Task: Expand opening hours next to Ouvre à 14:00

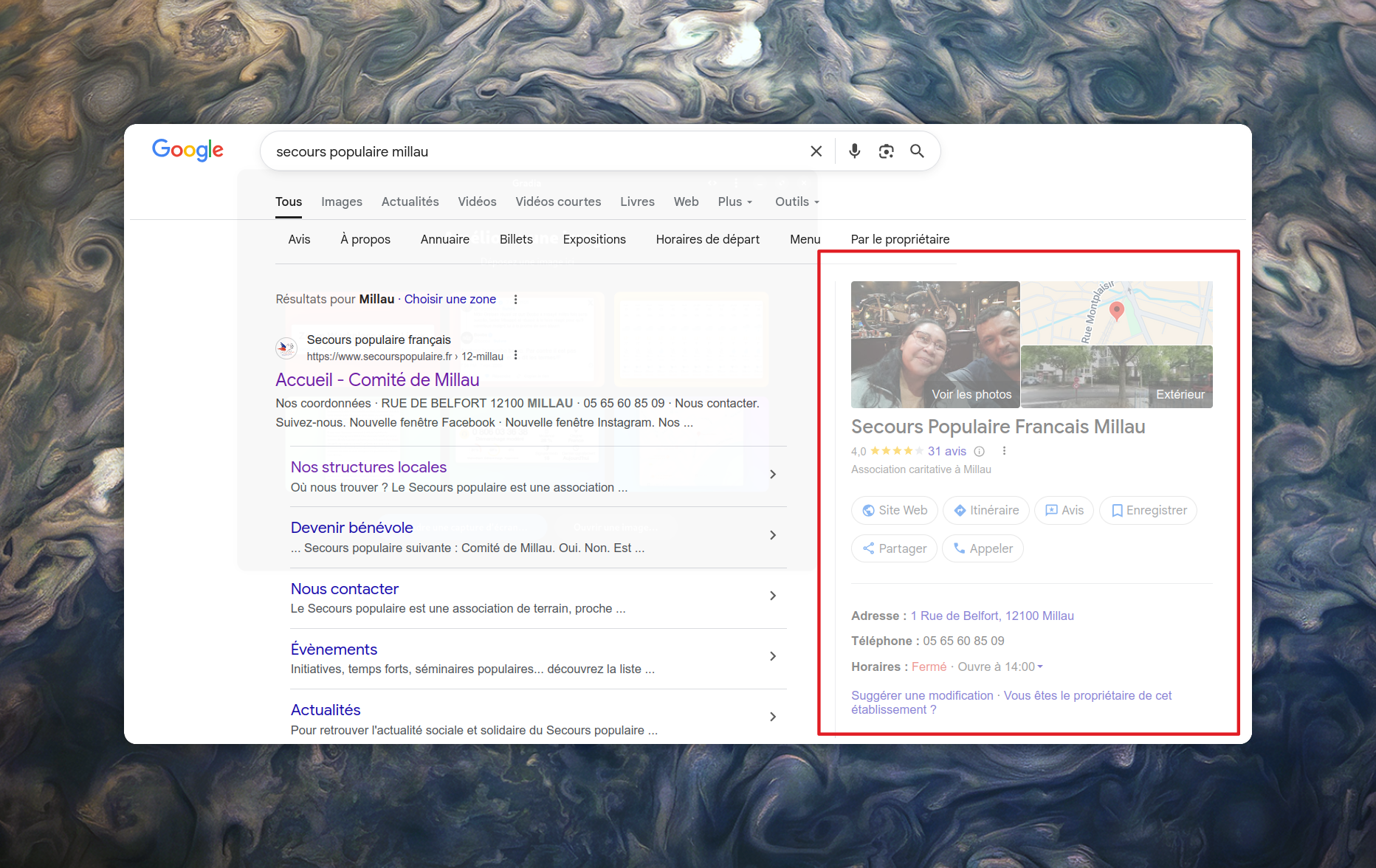Action: pos(1040,667)
